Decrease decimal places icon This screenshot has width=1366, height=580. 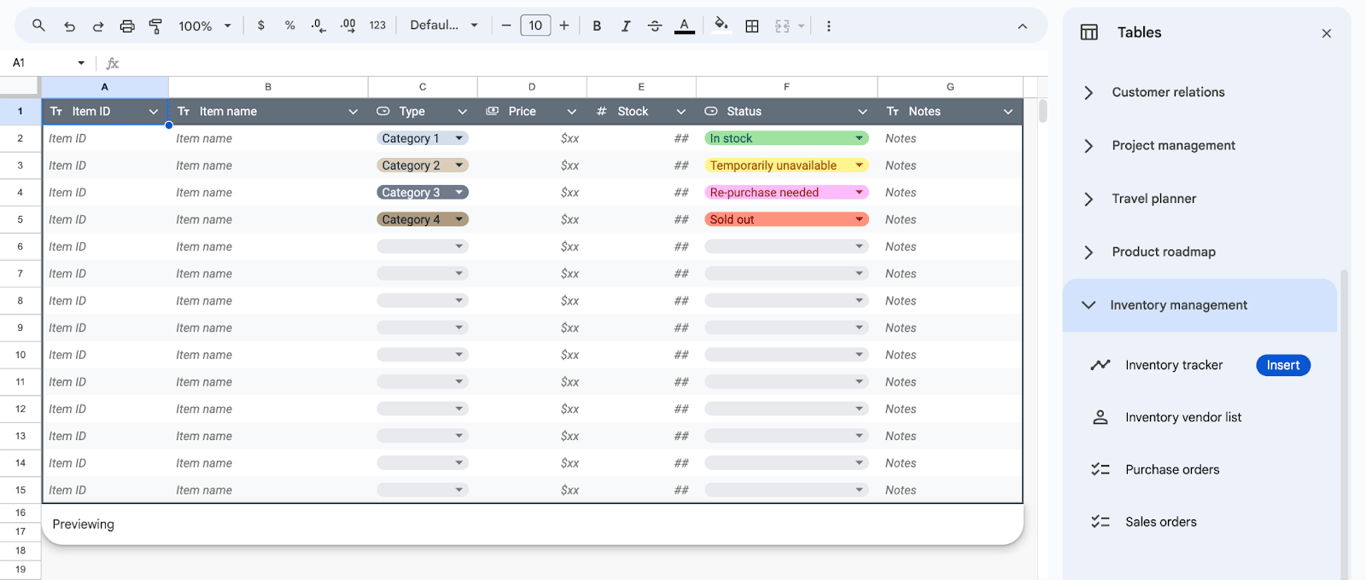point(319,26)
